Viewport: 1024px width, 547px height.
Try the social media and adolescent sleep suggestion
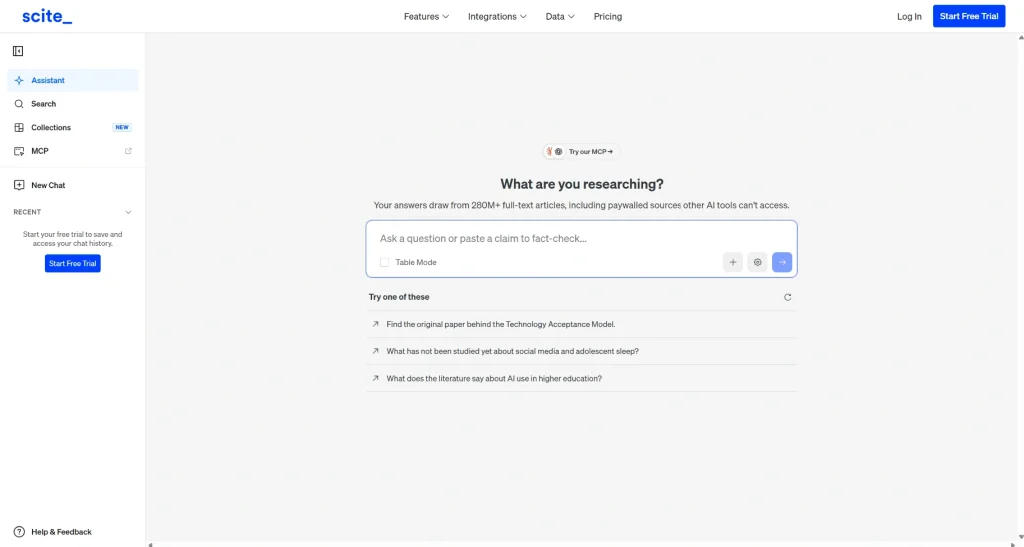(x=581, y=351)
